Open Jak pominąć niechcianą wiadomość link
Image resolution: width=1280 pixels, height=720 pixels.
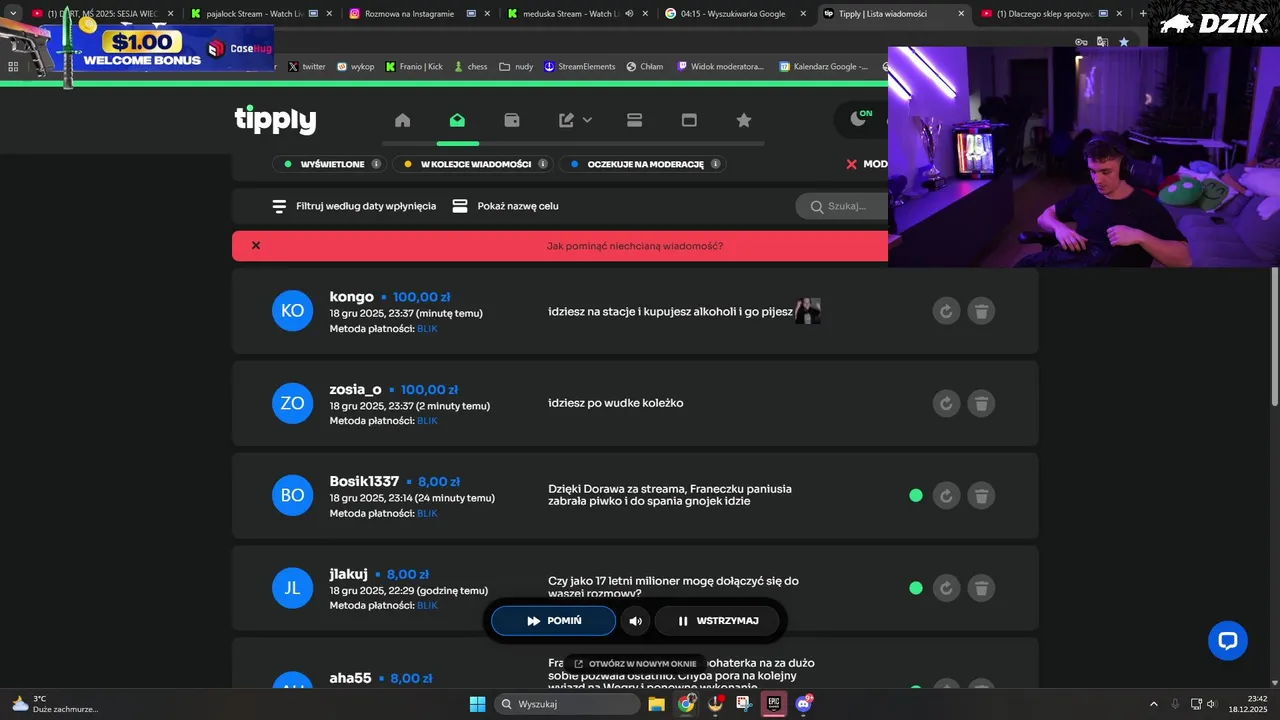(x=635, y=246)
